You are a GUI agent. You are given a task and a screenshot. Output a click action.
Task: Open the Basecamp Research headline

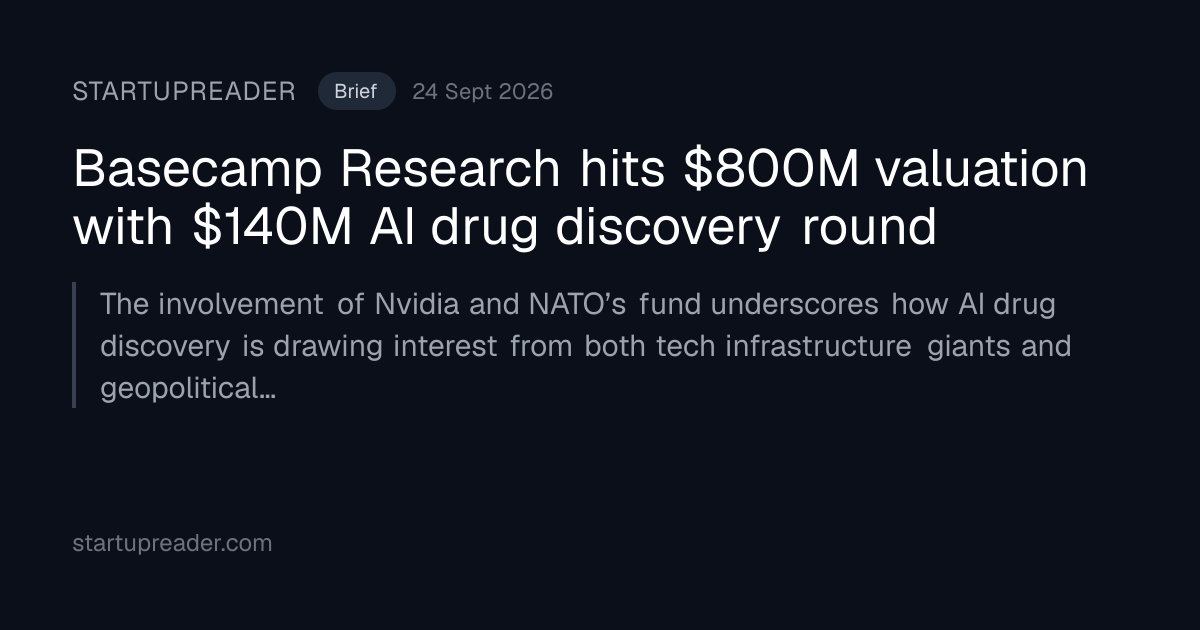580,198
